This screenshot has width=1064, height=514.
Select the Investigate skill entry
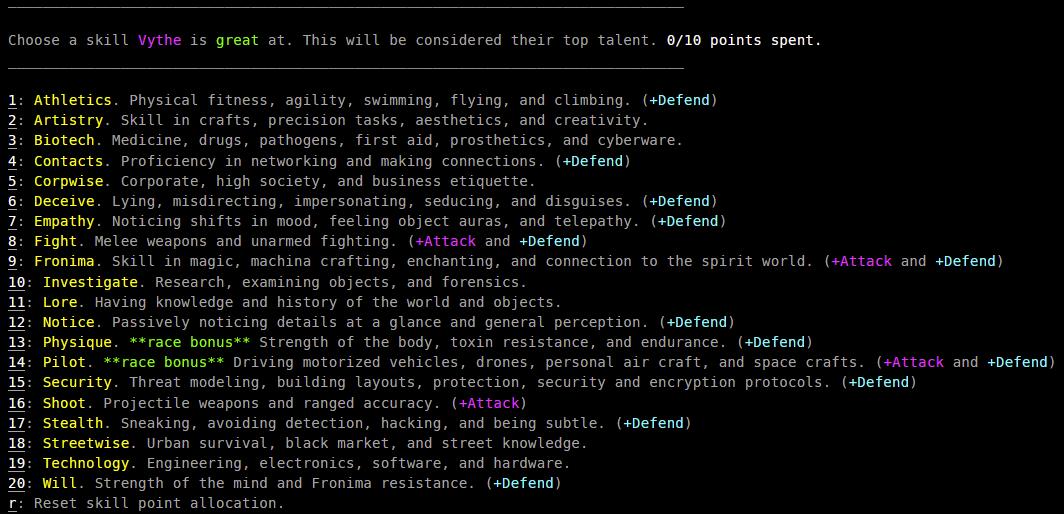267,282
